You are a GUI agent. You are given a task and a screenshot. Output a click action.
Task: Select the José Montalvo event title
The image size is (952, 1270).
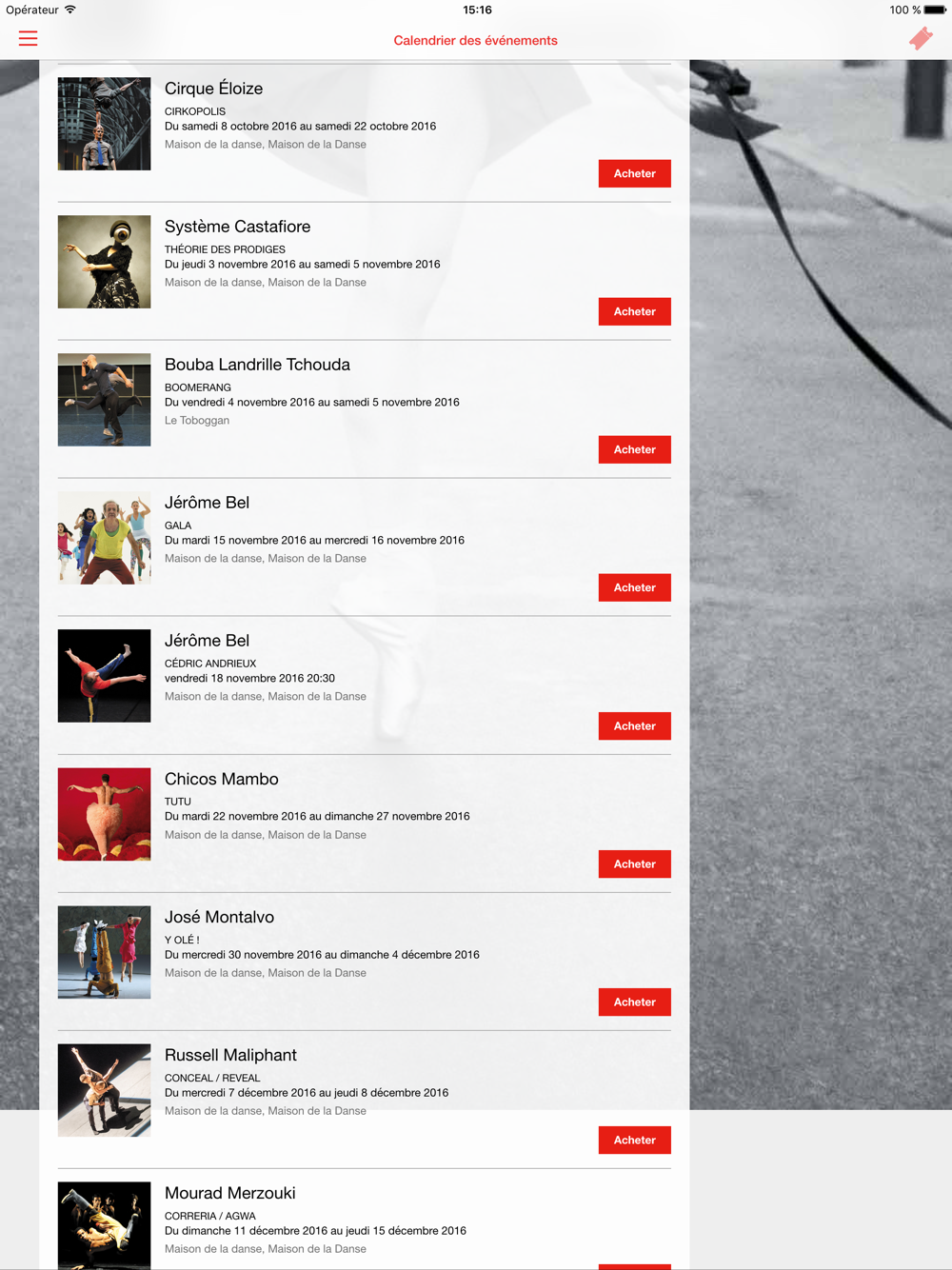pyautogui.click(x=219, y=917)
